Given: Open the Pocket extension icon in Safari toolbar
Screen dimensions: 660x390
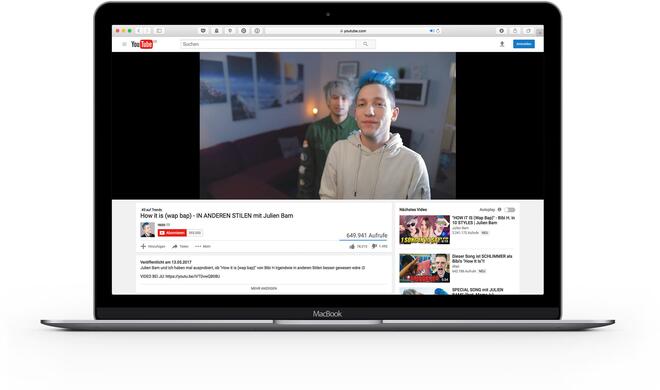Looking at the screenshot, I should point(203,31).
